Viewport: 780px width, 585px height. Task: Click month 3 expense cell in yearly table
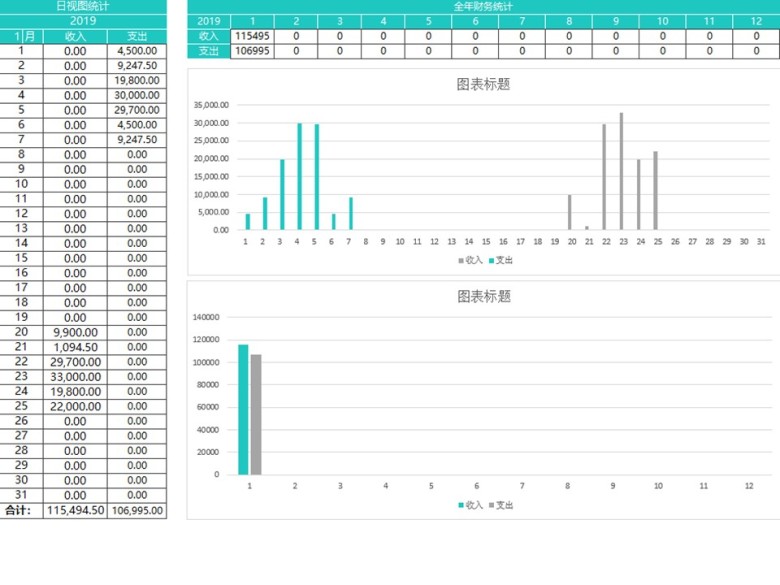(x=339, y=51)
